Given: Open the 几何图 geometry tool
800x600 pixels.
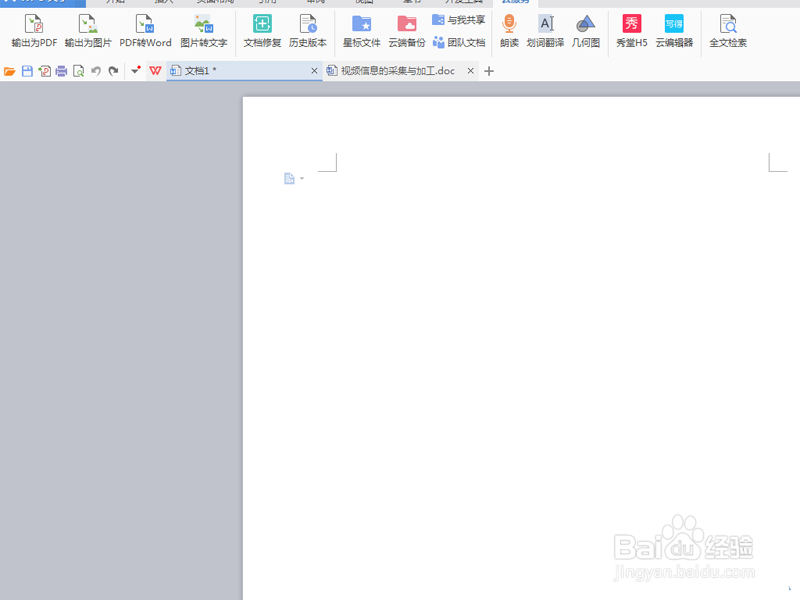Looking at the screenshot, I should pyautogui.click(x=586, y=31).
